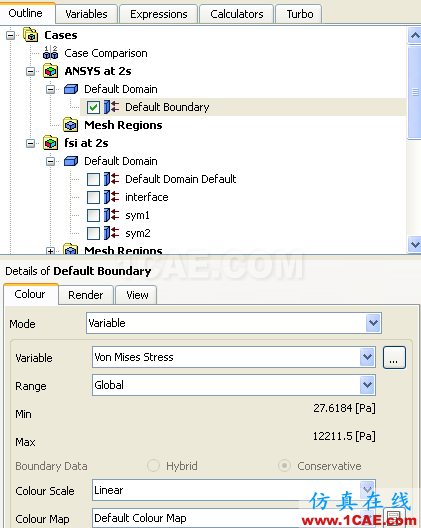Click the interface boundary icon
This screenshot has width=421, height=528.
111,197
